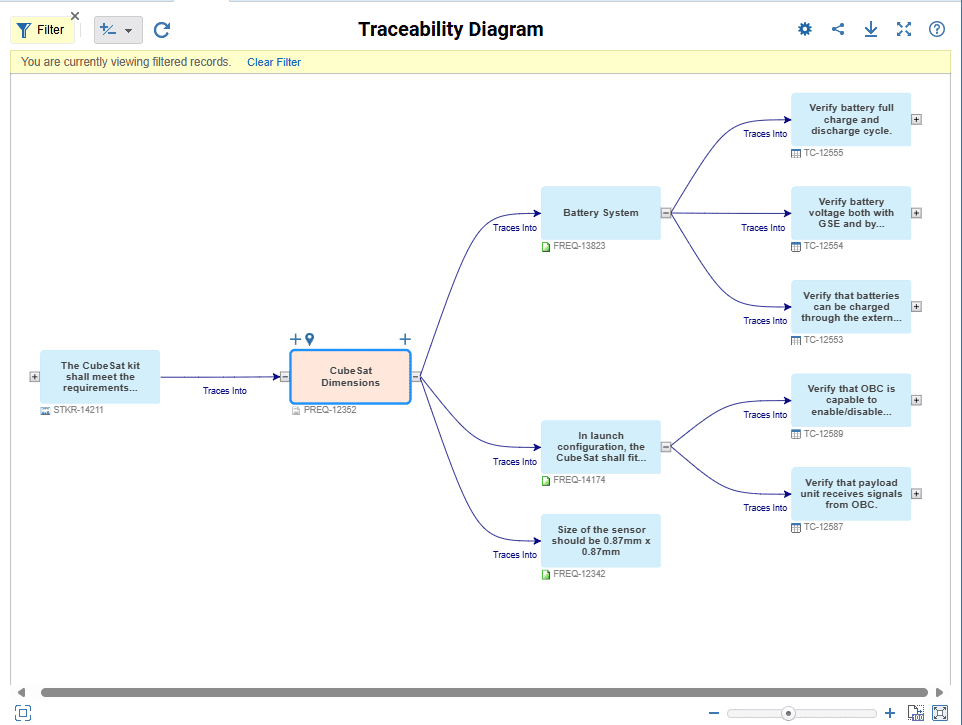Open the diagram settings gear

pyautogui.click(x=805, y=29)
